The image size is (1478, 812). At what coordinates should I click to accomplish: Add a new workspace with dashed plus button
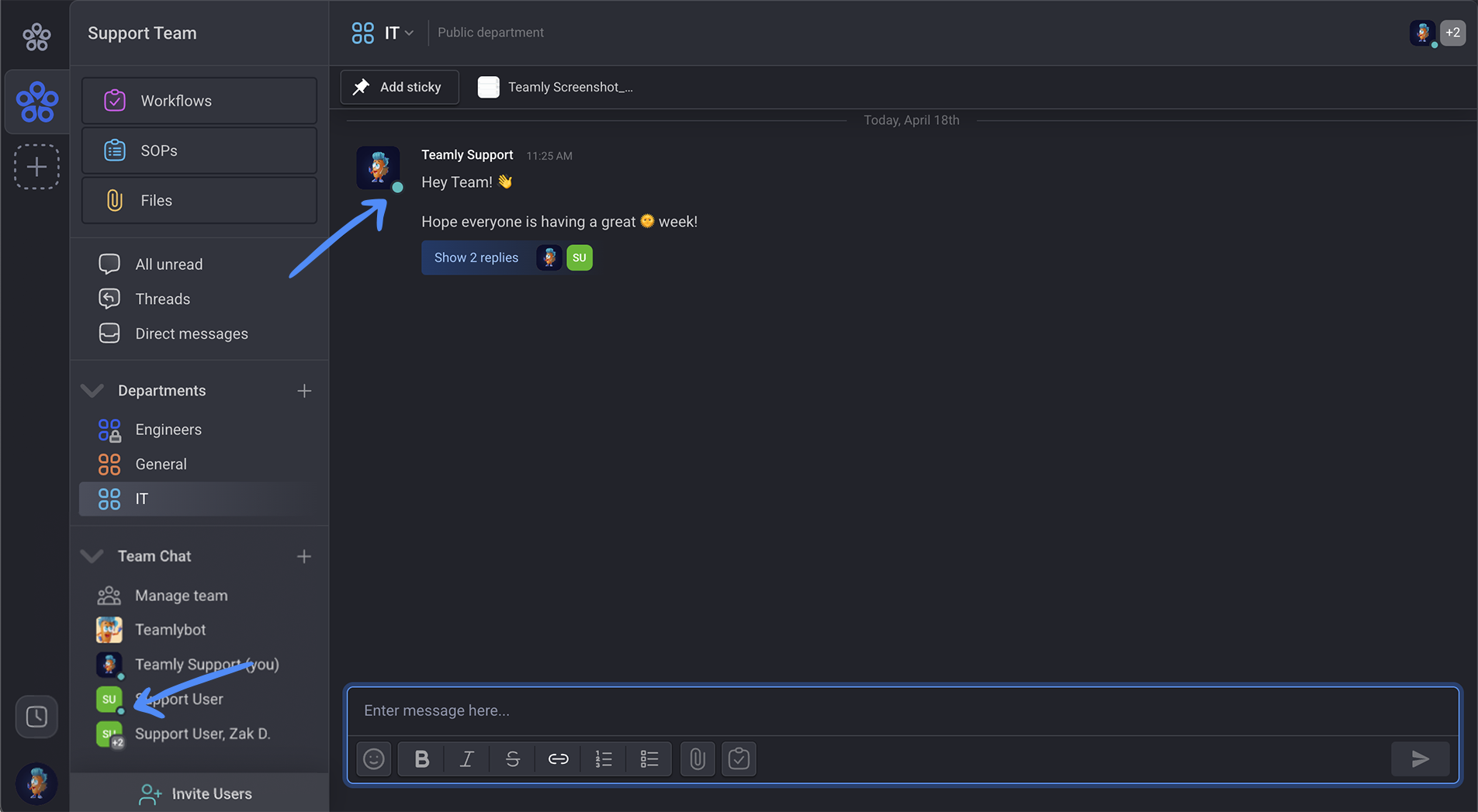tap(36, 167)
